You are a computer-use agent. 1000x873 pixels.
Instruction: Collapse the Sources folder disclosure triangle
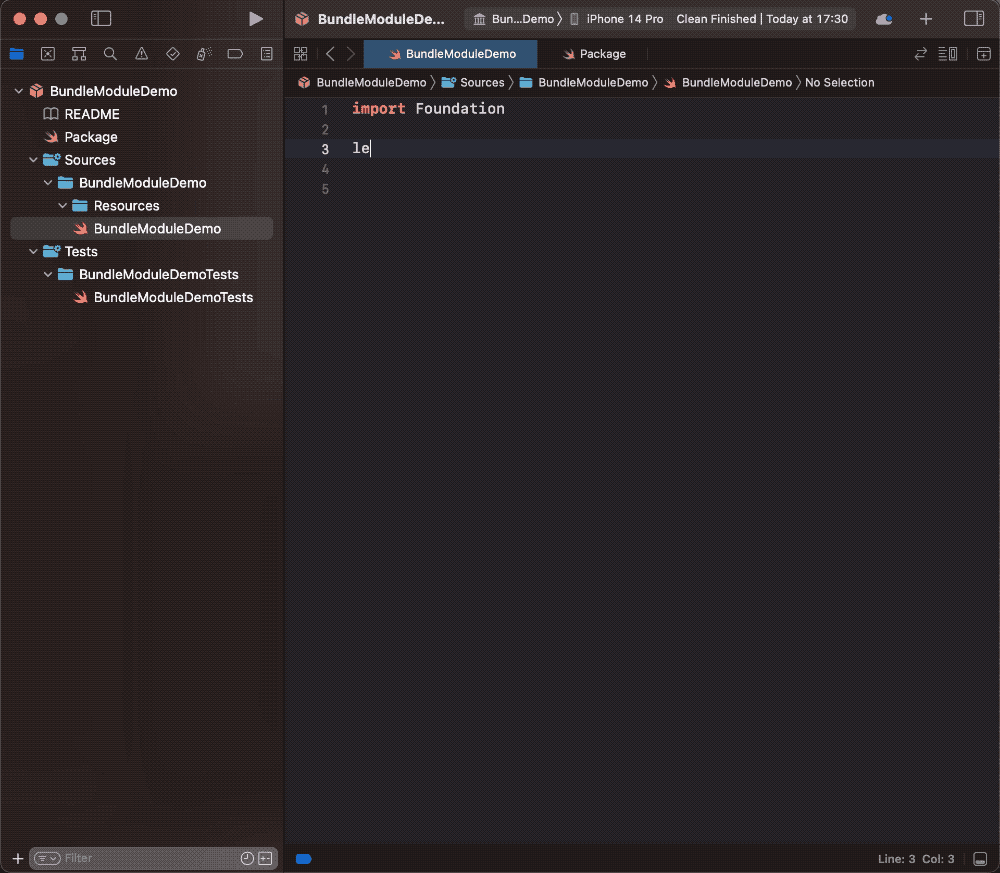[x=33, y=160]
